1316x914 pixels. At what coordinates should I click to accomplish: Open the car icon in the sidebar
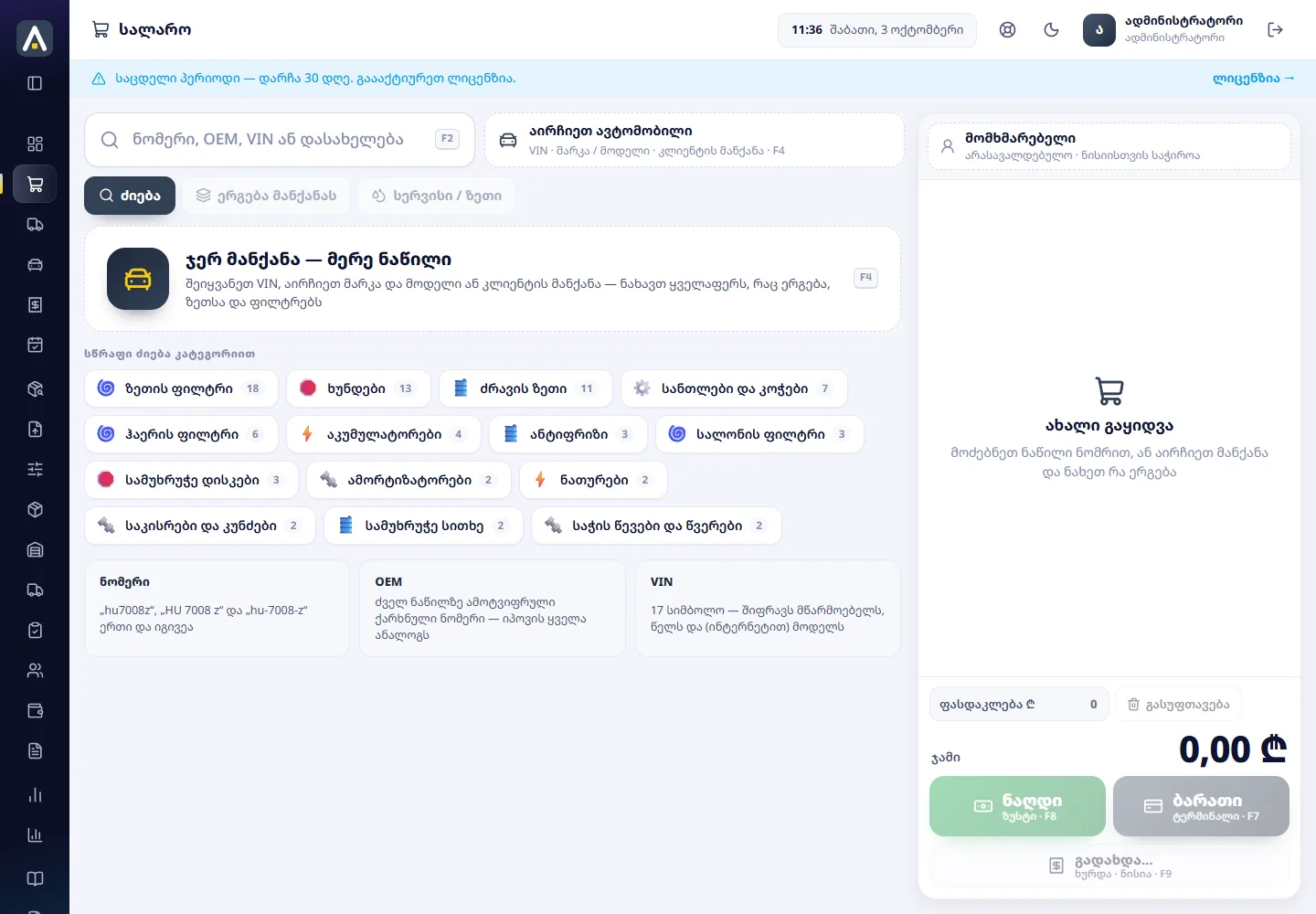[x=35, y=264]
